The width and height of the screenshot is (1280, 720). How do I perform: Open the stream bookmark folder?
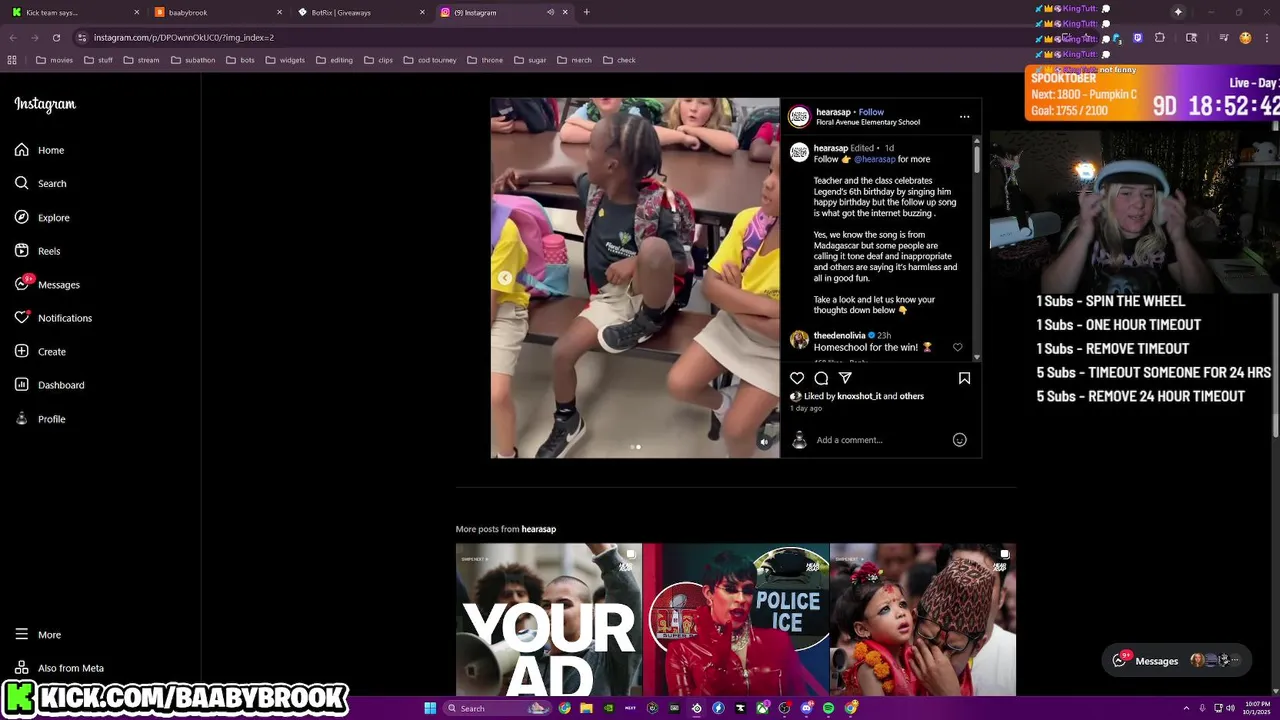tap(141, 60)
